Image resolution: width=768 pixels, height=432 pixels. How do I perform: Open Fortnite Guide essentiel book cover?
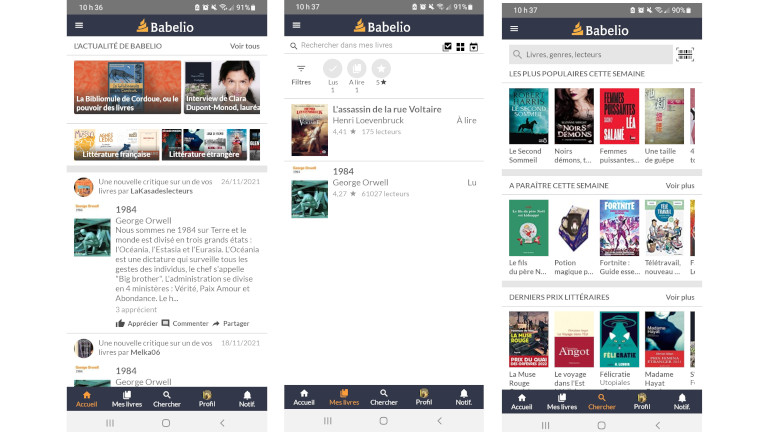619,228
